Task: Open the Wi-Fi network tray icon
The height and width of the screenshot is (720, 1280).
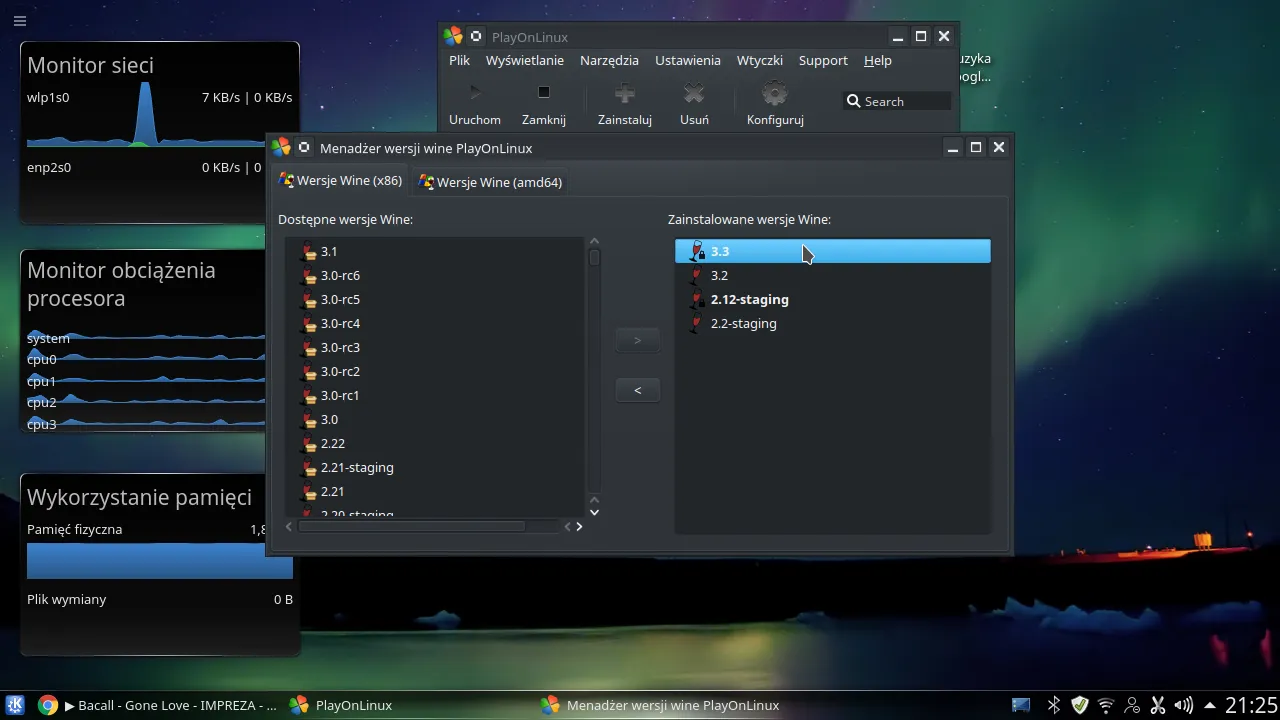Action: (1106, 705)
